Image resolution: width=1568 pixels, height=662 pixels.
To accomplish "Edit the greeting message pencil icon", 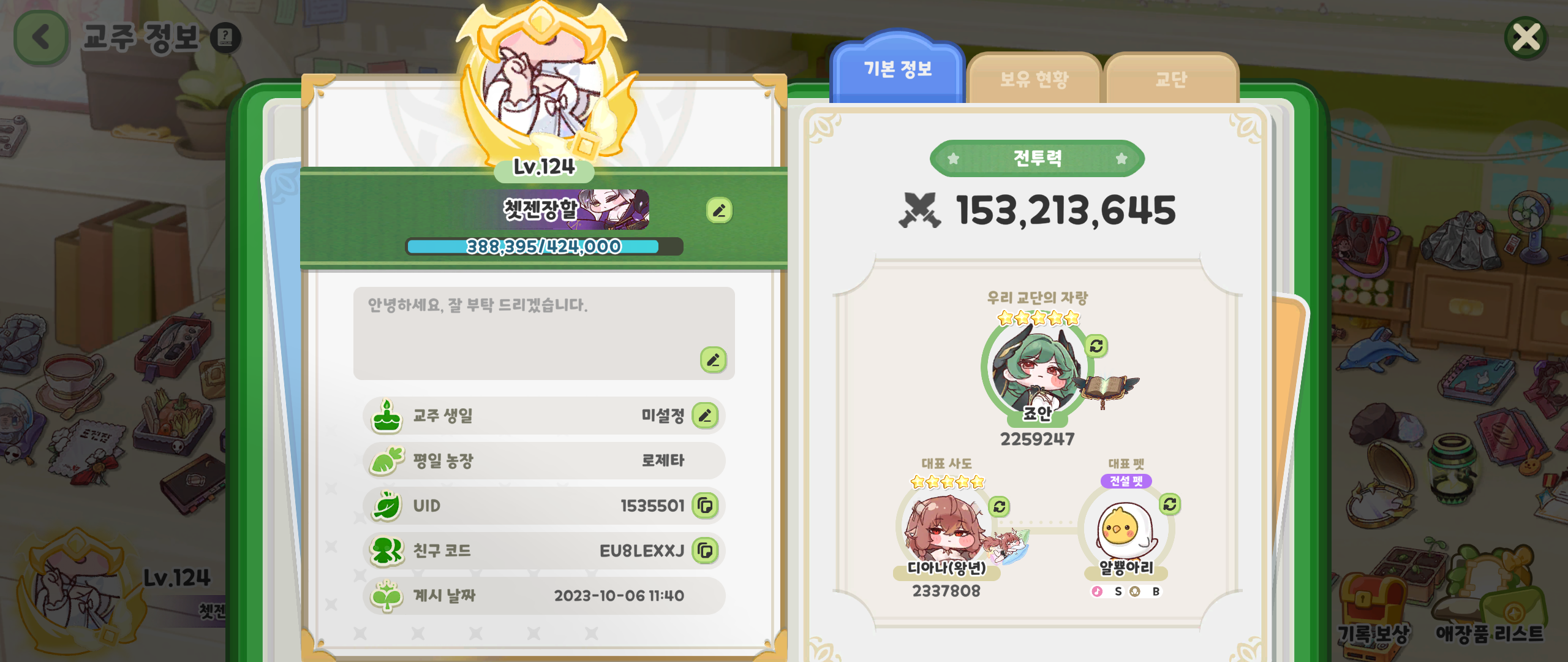I will pos(713,360).
